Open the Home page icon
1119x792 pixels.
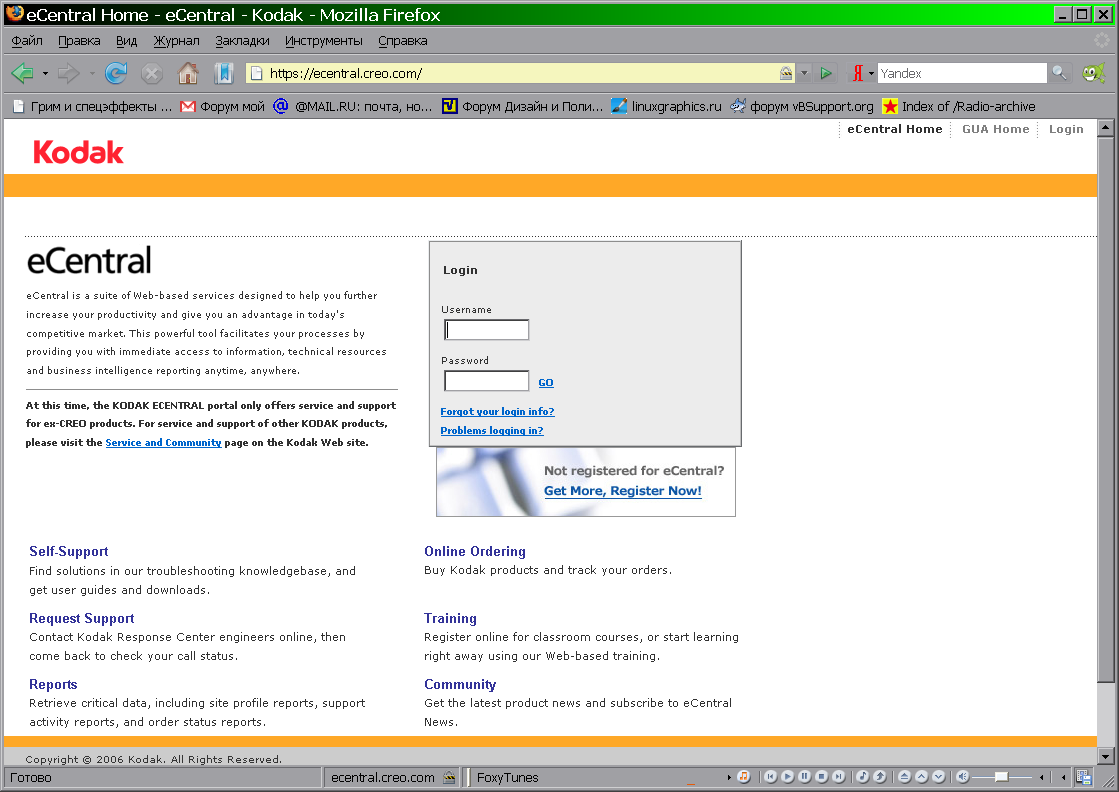coord(188,73)
